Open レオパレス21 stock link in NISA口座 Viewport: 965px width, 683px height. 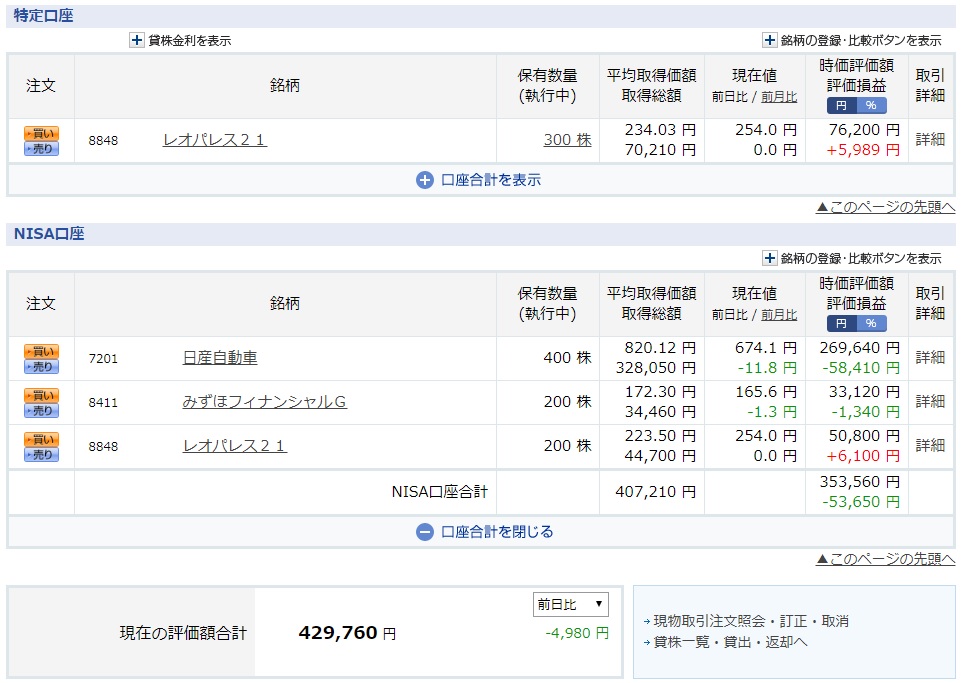(x=234, y=445)
